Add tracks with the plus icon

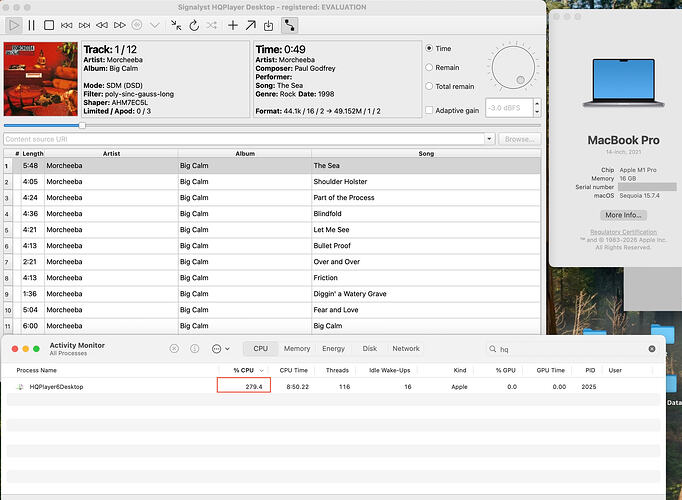[x=233, y=25]
